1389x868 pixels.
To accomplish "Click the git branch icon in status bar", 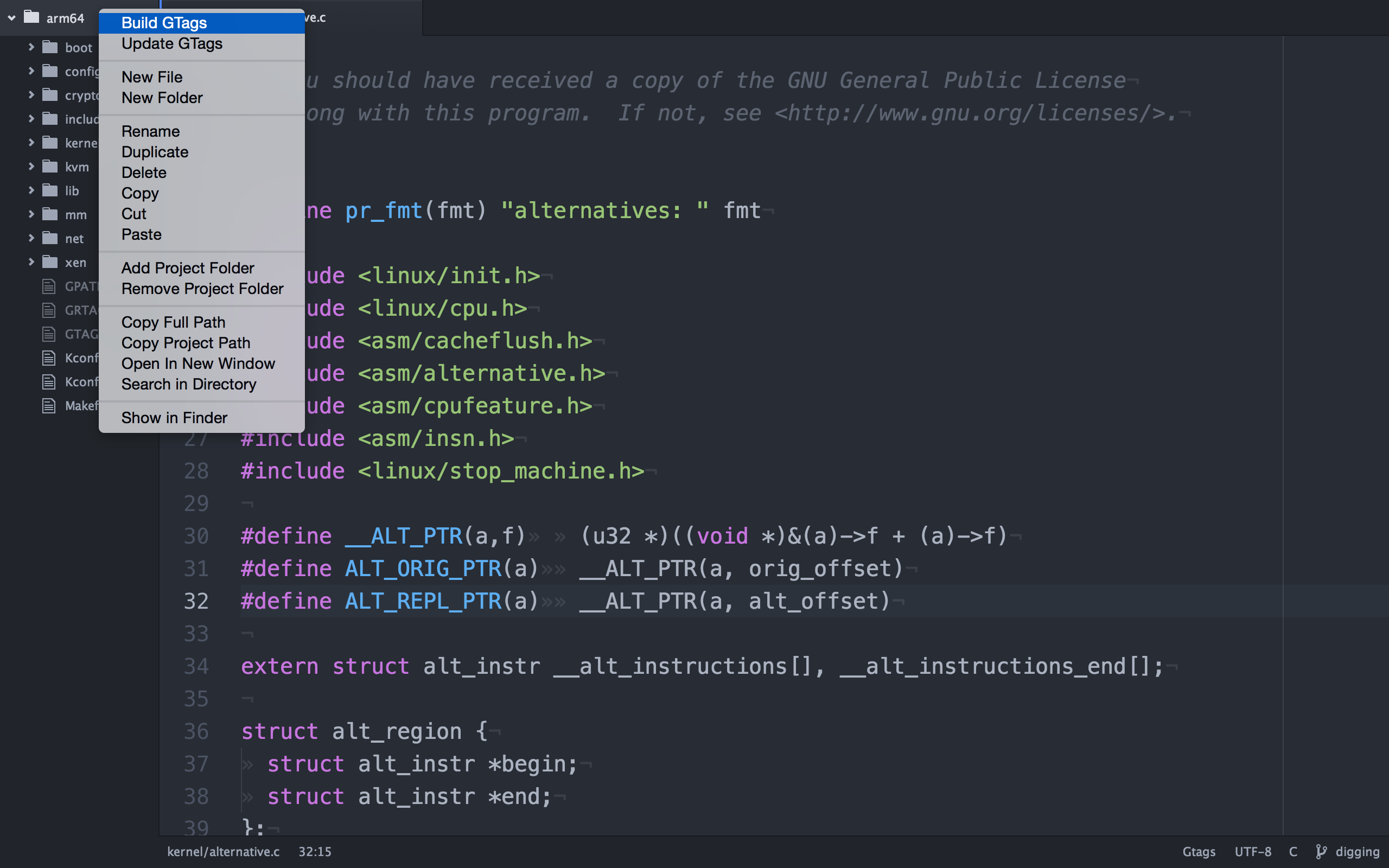I will (1321, 851).
